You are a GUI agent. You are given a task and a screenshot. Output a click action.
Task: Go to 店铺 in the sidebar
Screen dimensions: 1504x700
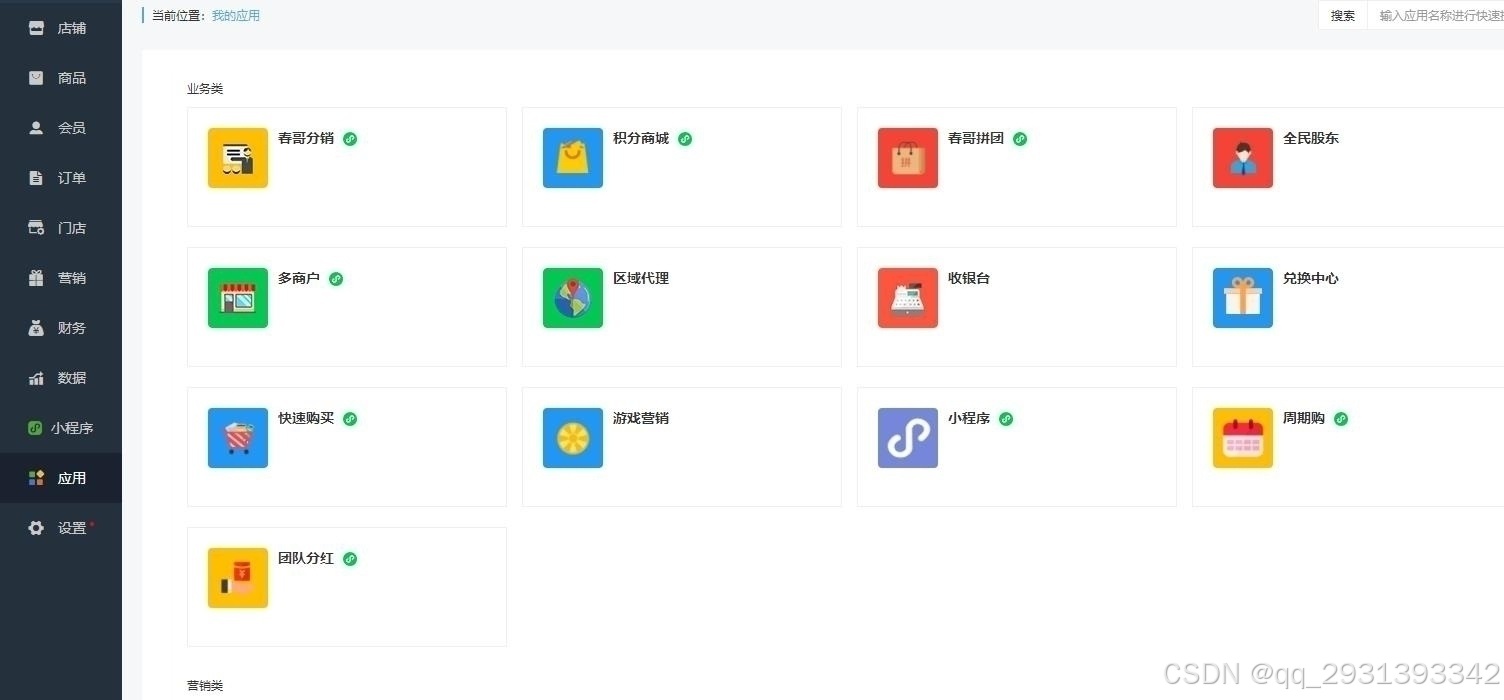60,28
